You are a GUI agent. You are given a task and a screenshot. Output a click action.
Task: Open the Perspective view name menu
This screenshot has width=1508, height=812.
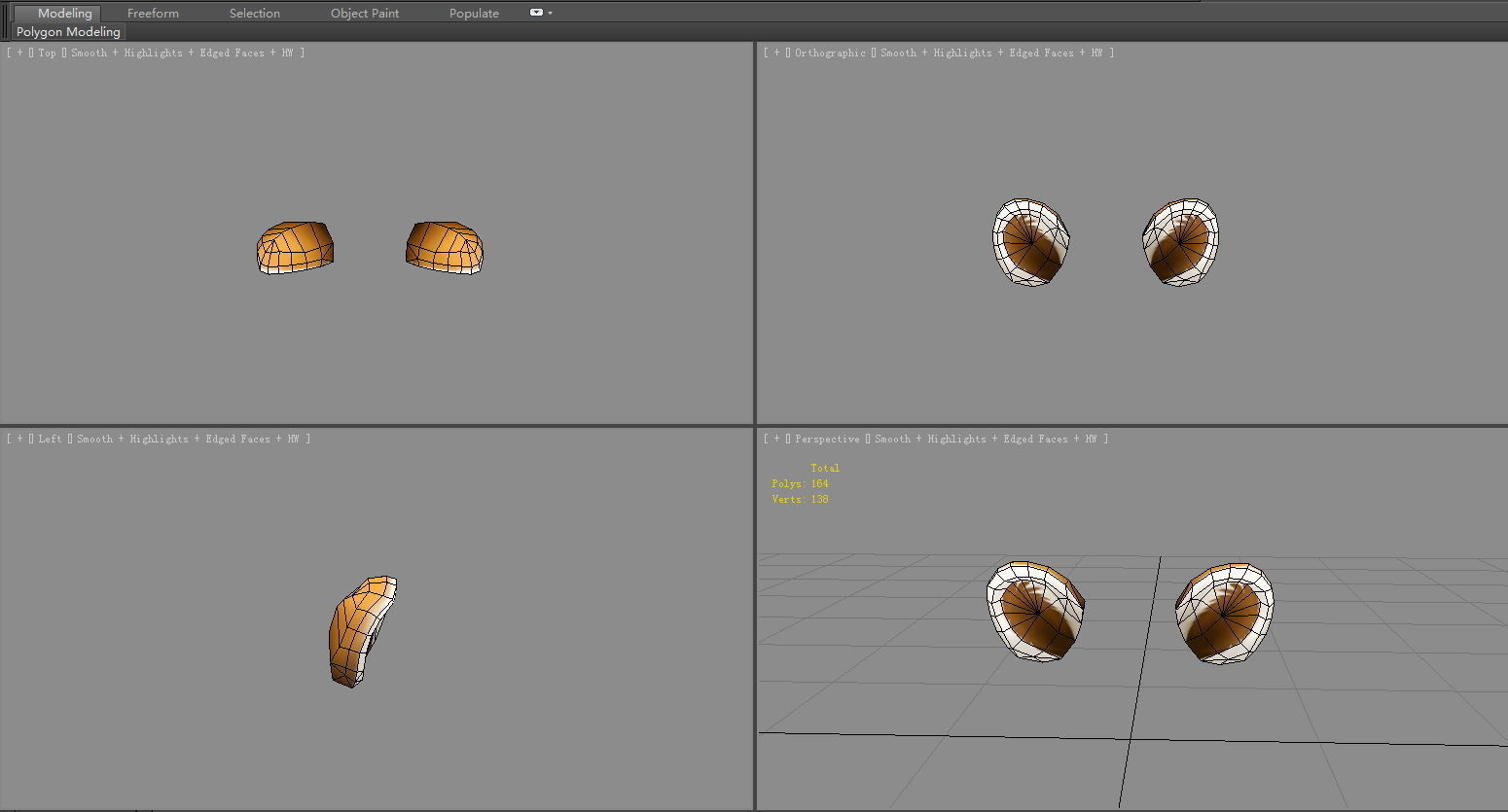[827, 440]
